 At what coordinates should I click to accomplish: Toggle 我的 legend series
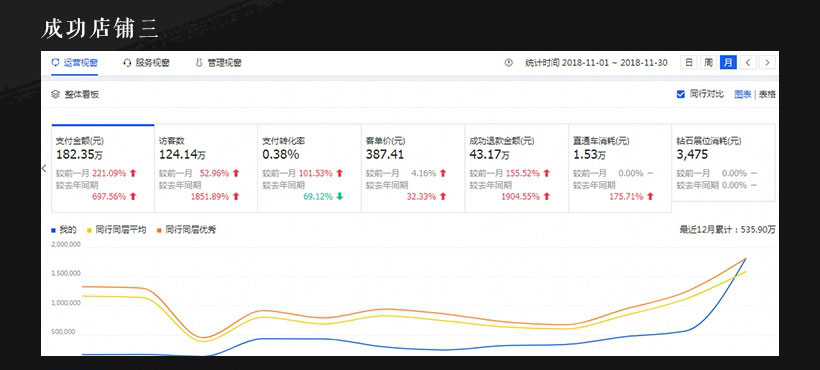(64, 230)
